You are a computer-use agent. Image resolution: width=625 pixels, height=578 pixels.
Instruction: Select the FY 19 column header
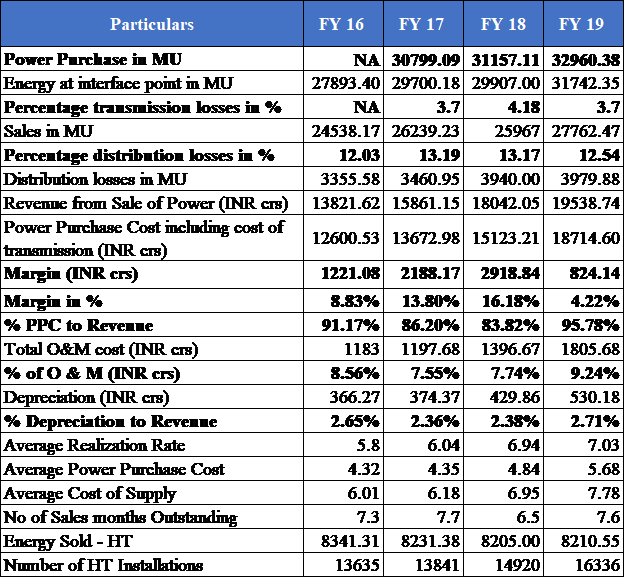pos(584,24)
